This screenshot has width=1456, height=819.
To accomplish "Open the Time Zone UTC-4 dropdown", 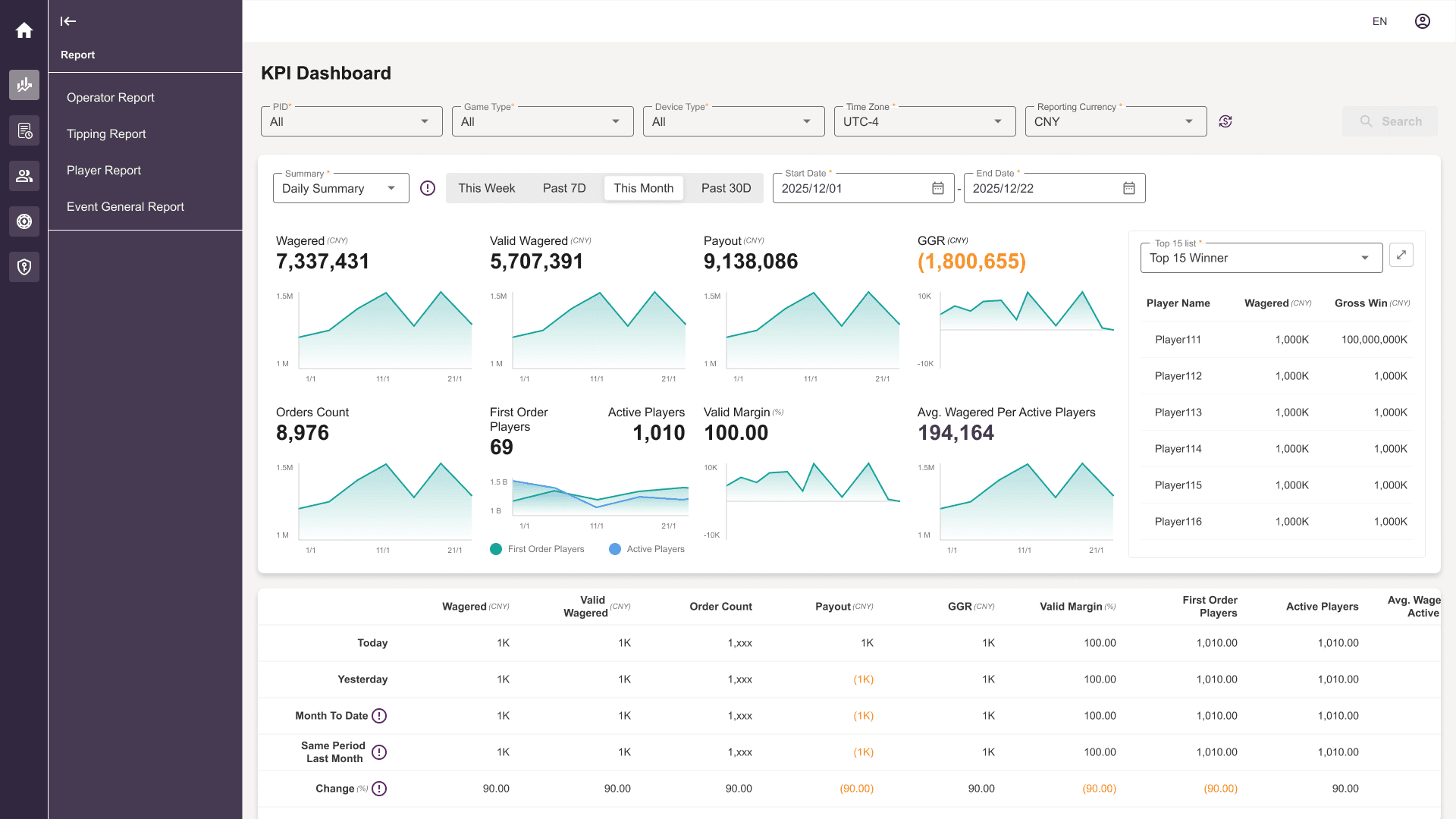I will point(925,121).
